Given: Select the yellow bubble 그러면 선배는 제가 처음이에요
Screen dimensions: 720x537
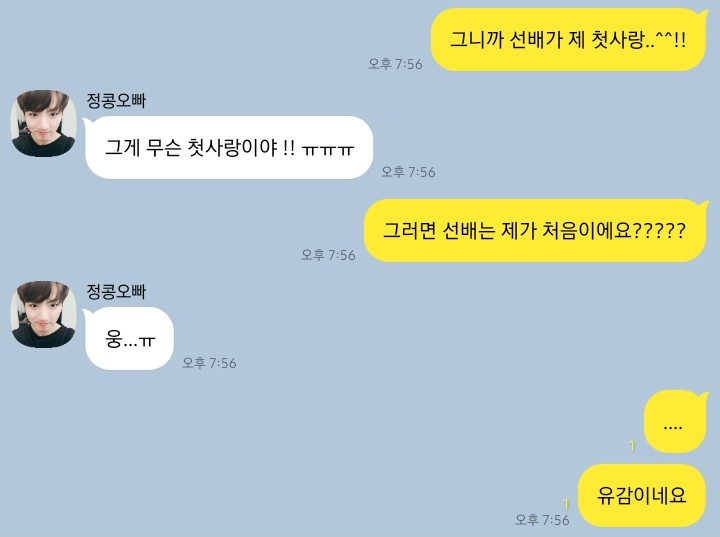Looking at the screenshot, I should (x=535, y=230).
